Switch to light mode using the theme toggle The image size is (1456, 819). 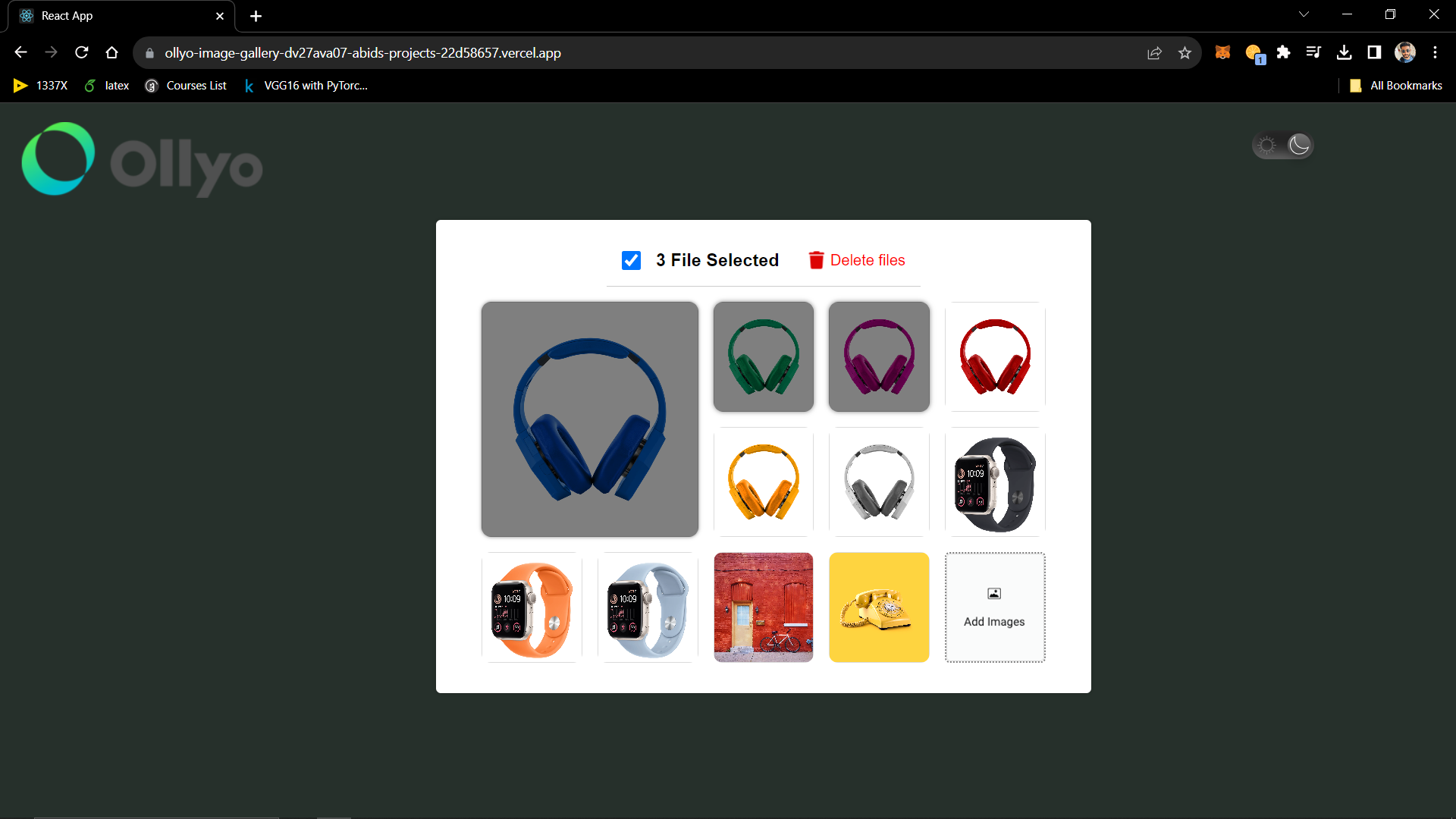(1267, 145)
